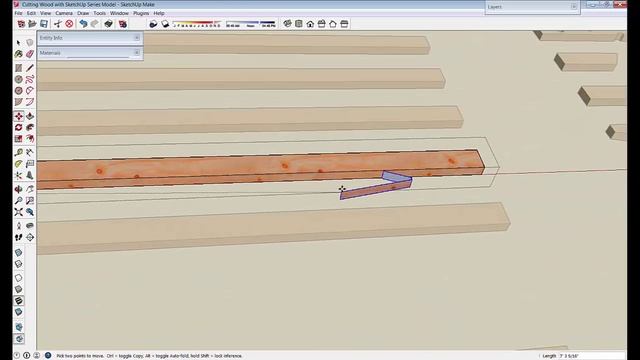640x360 pixels.
Task: Pick the Protractor tool
Action: [x=18, y=164]
